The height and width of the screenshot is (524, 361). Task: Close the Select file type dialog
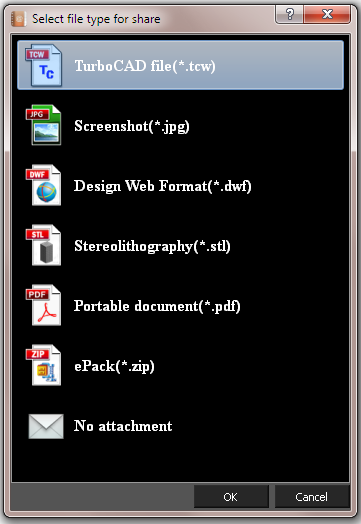327,14
